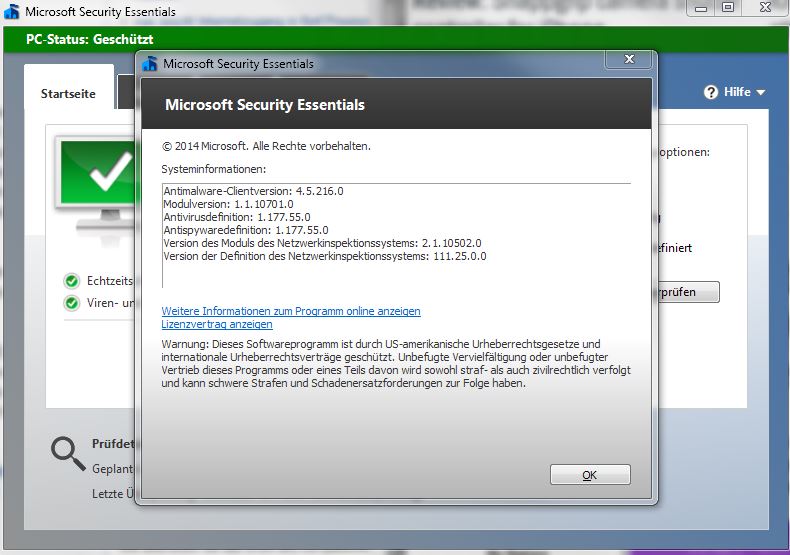Select the 'Antimalware-Clientversion: 4.5.216.0' line
The height and width of the screenshot is (555, 790).
253,191
